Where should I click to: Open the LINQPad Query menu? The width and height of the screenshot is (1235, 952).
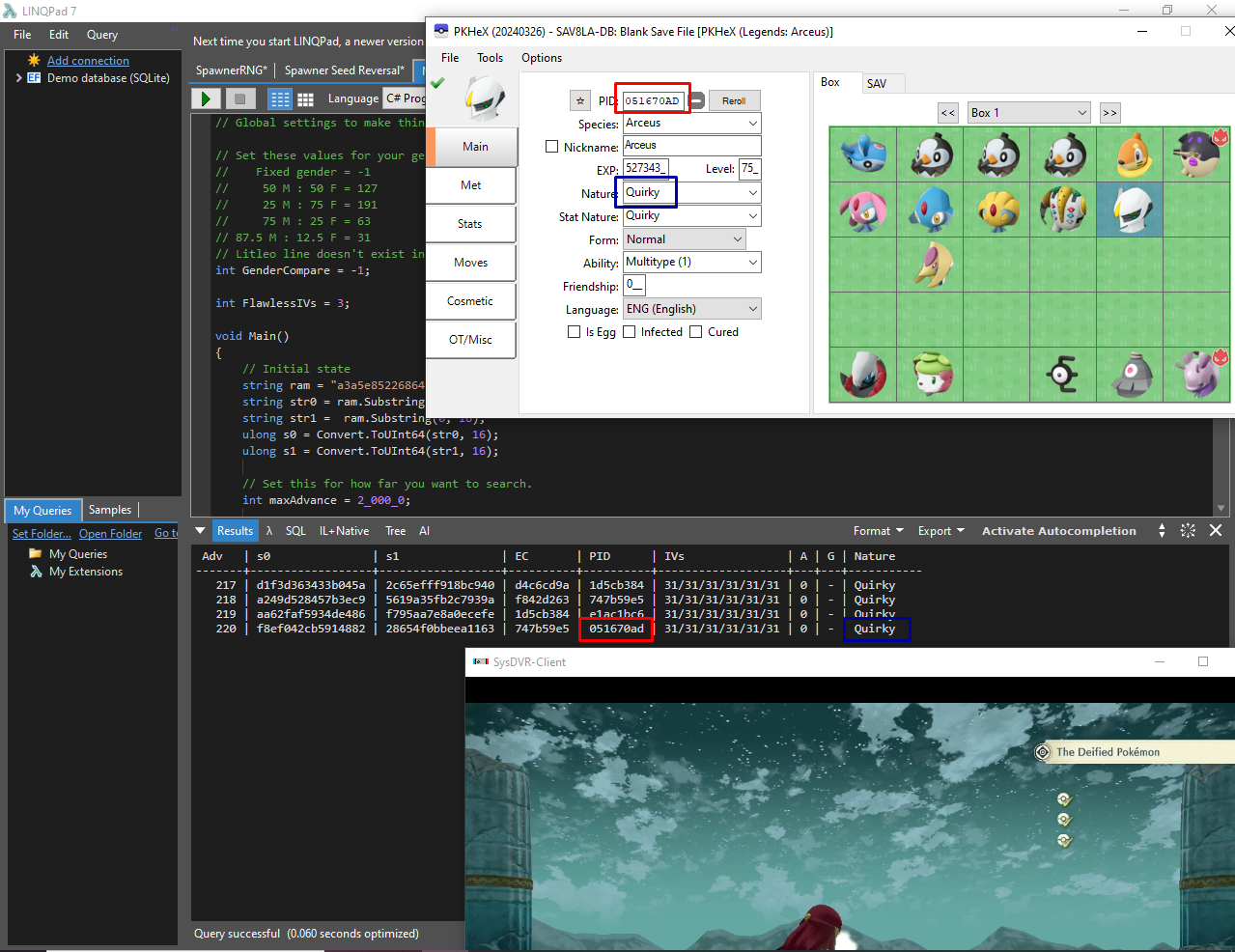point(102,34)
